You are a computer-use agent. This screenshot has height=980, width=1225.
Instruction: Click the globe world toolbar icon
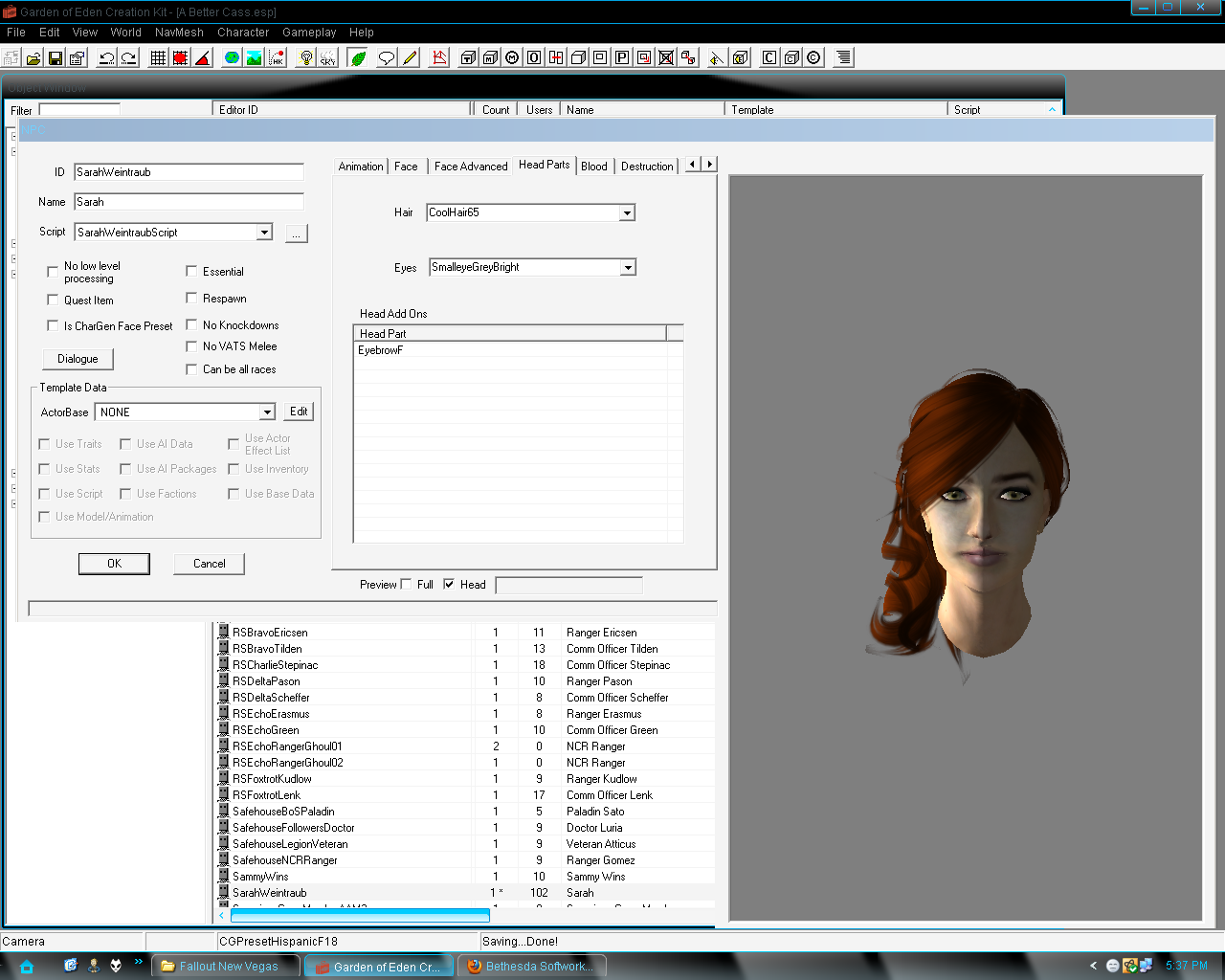tap(232, 57)
